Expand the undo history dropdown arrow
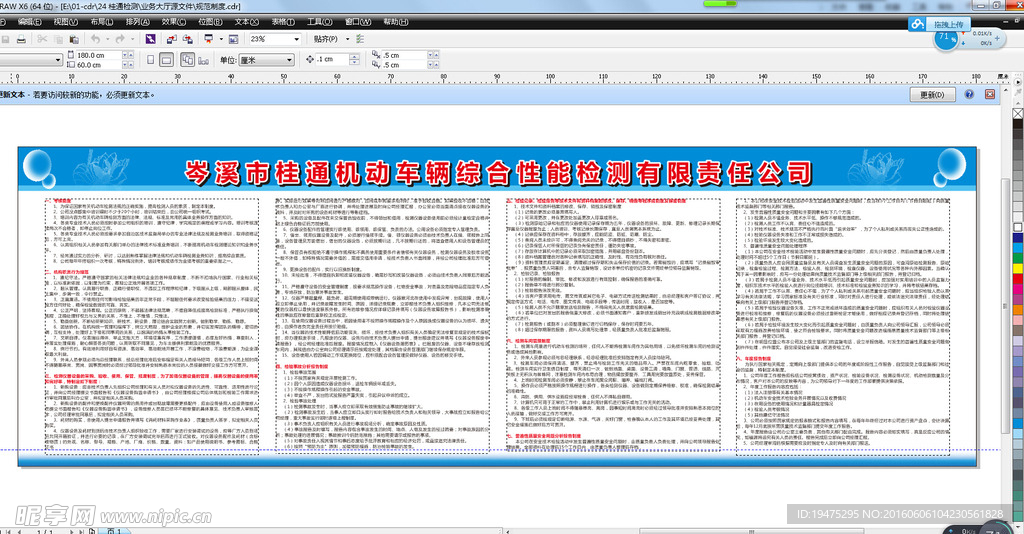Image resolution: width=1024 pixels, height=534 pixels. pos(107,39)
